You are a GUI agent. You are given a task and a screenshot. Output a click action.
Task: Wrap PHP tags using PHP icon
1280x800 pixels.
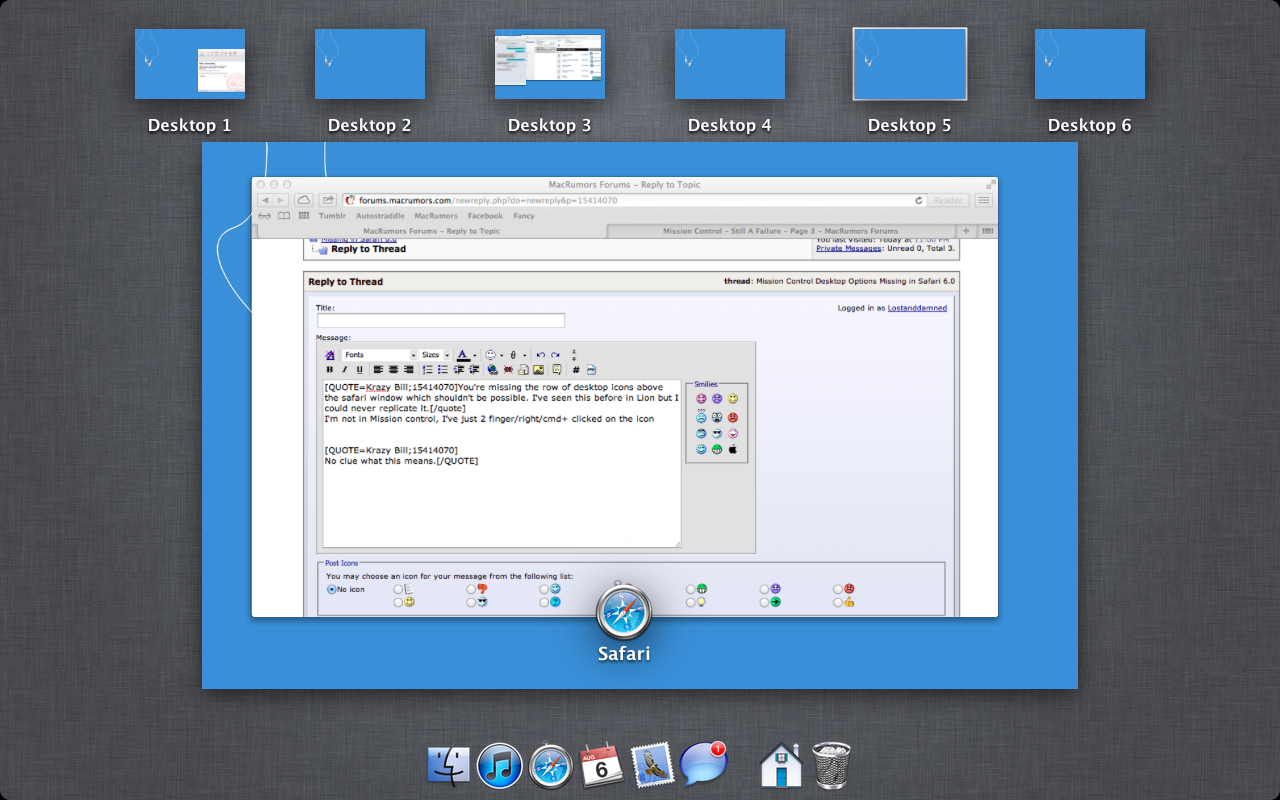pyautogui.click(x=591, y=369)
